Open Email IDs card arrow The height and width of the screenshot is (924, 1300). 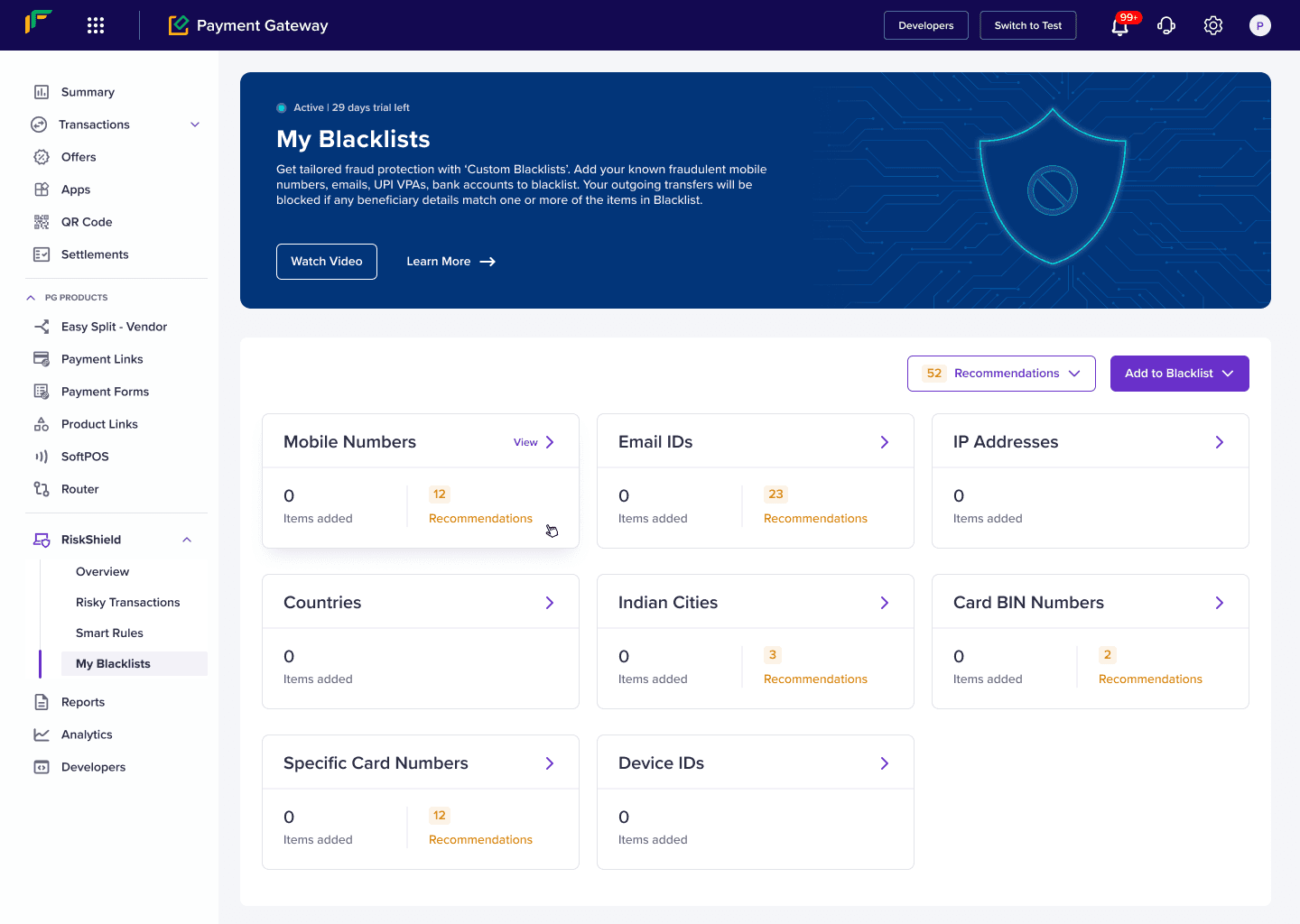885,442
